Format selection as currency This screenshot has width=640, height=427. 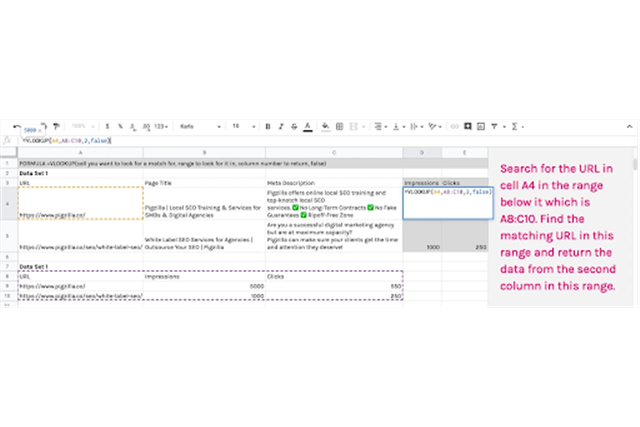106,127
